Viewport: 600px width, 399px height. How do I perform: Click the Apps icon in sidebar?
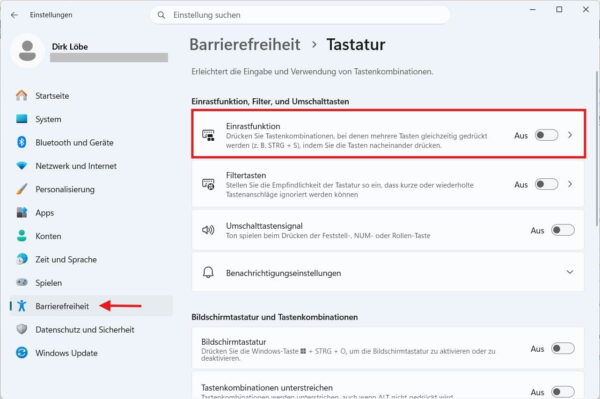22,212
